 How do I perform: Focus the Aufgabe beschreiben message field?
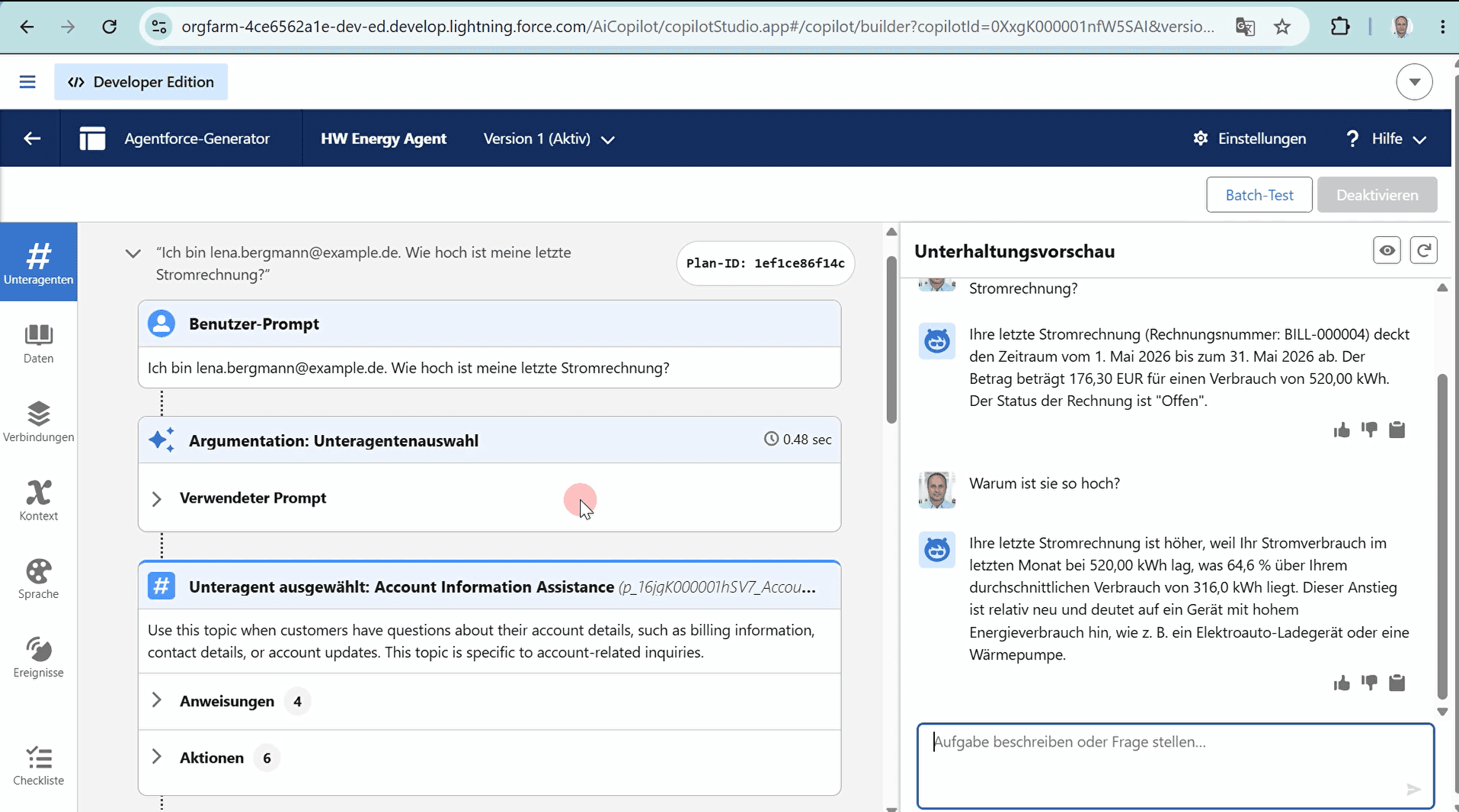pyautogui.click(x=1175, y=766)
